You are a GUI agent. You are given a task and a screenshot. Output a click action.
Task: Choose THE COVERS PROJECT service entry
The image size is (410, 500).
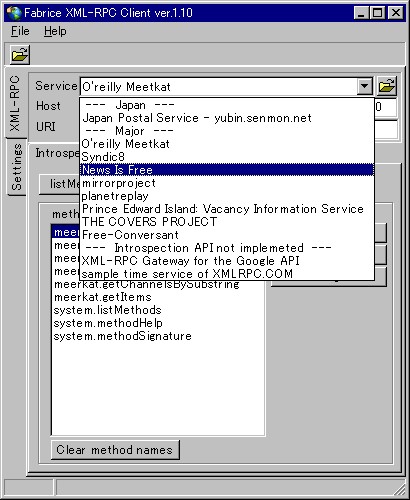227,222
